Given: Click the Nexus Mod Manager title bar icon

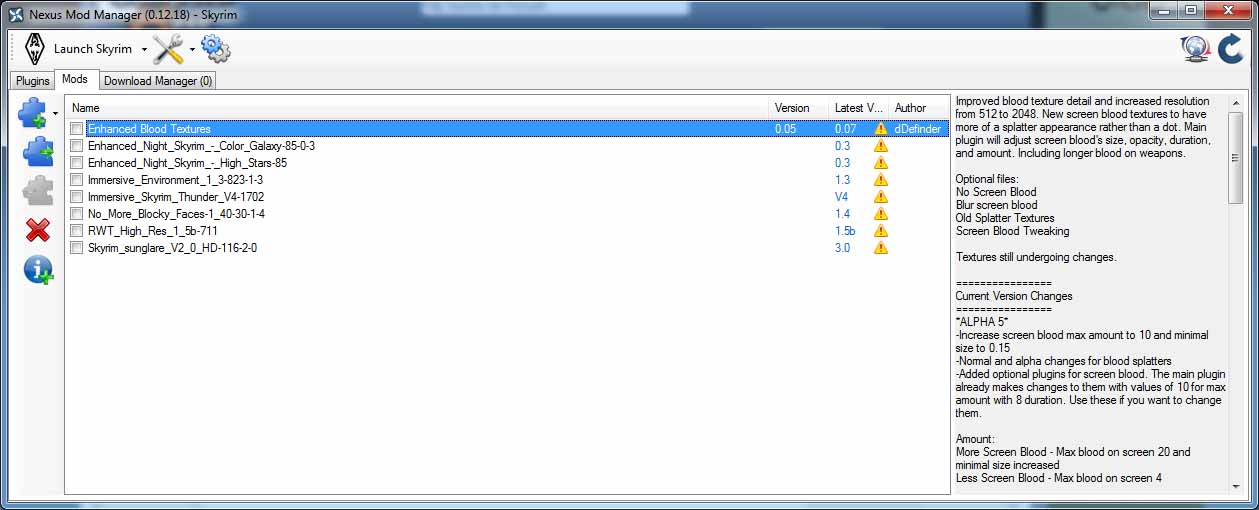Looking at the screenshot, I should pos(16,15).
